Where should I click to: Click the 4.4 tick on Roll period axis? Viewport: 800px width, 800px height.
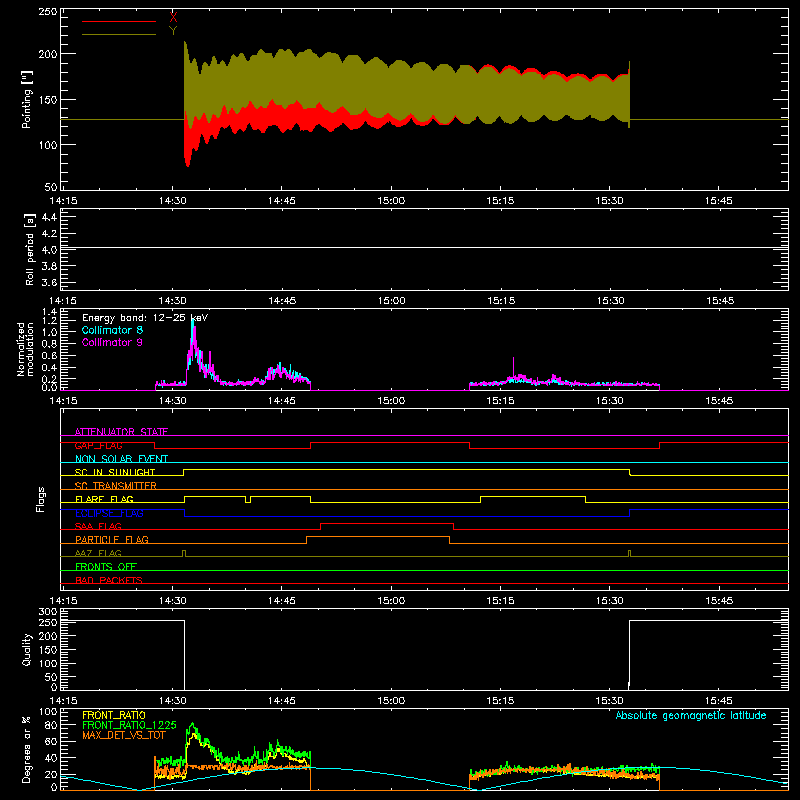tap(49, 217)
